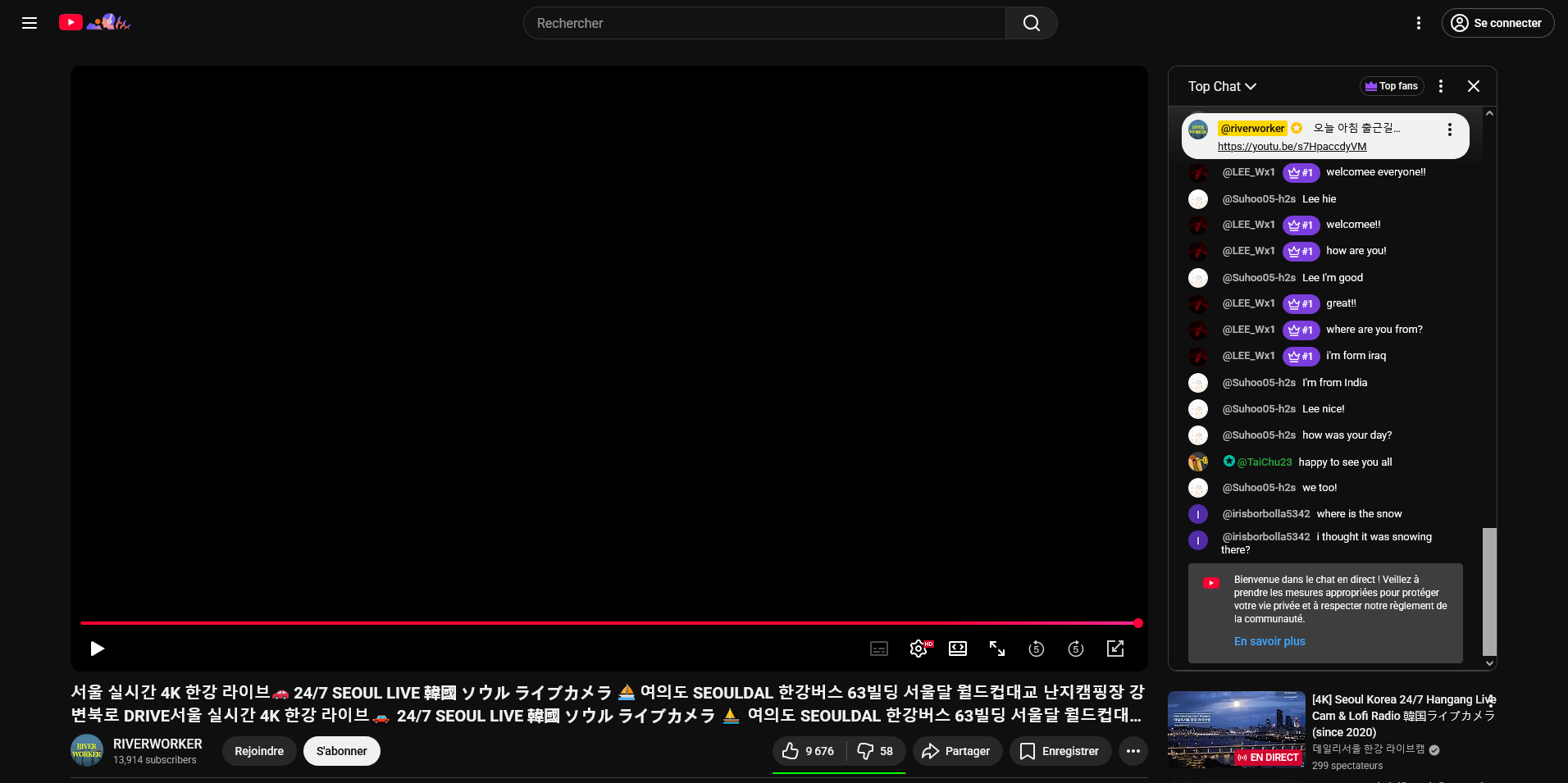This screenshot has height=783, width=1568.
Task: Open video in pop-out window
Action: [x=1115, y=649]
